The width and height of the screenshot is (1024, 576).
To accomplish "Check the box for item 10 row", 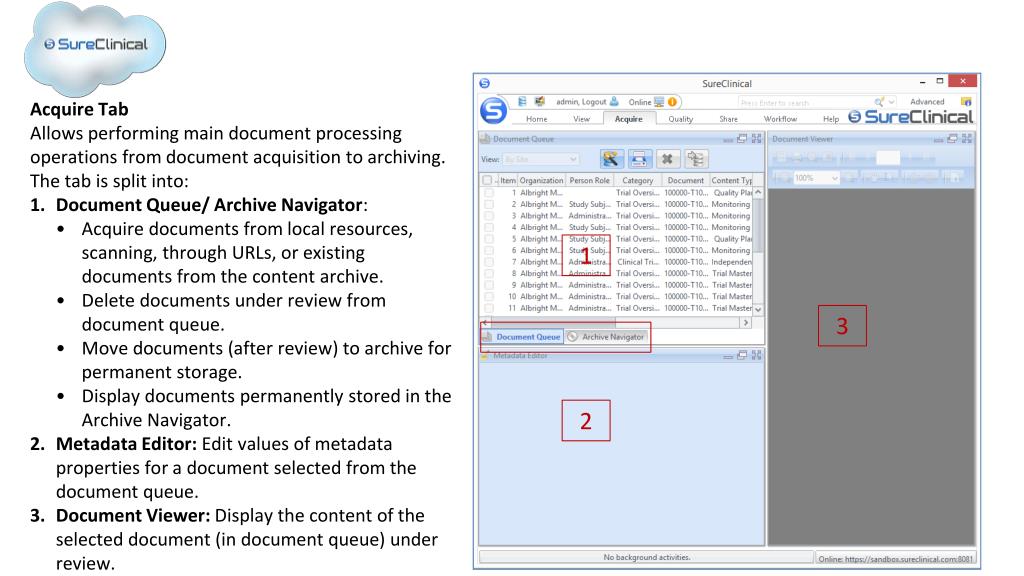I will [488, 296].
